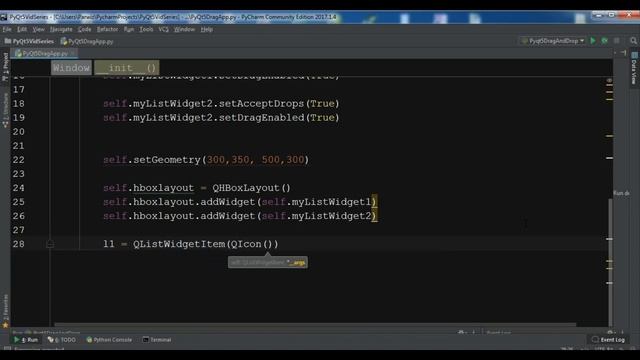This screenshot has height=360, width=640.
Task: Open the TODO tool window tab
Action: [62, 340]
